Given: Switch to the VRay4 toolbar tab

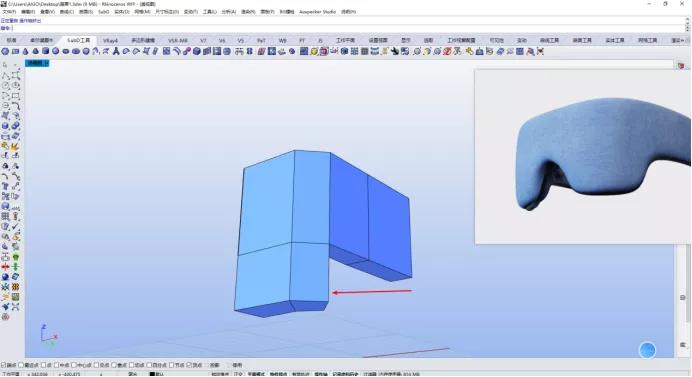Looking at the screenshot, I should [x=110, y=40].
